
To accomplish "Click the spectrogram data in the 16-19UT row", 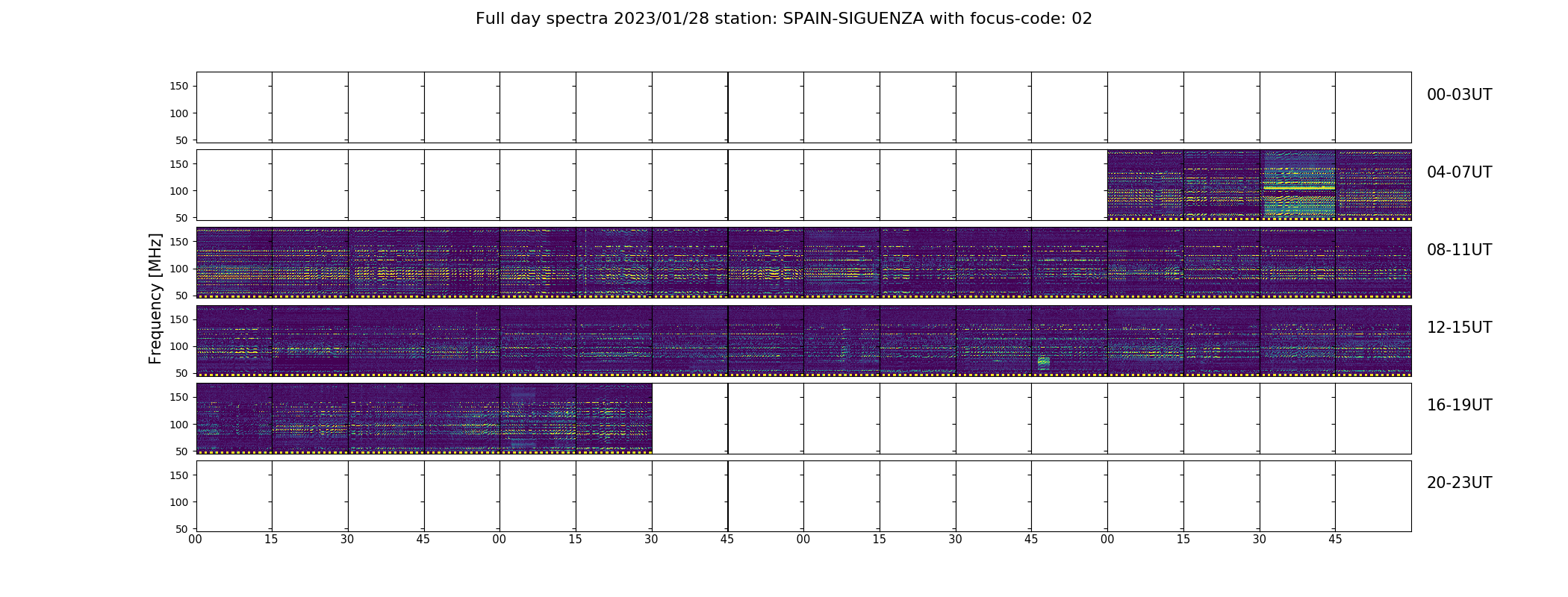I will (424, 419).
